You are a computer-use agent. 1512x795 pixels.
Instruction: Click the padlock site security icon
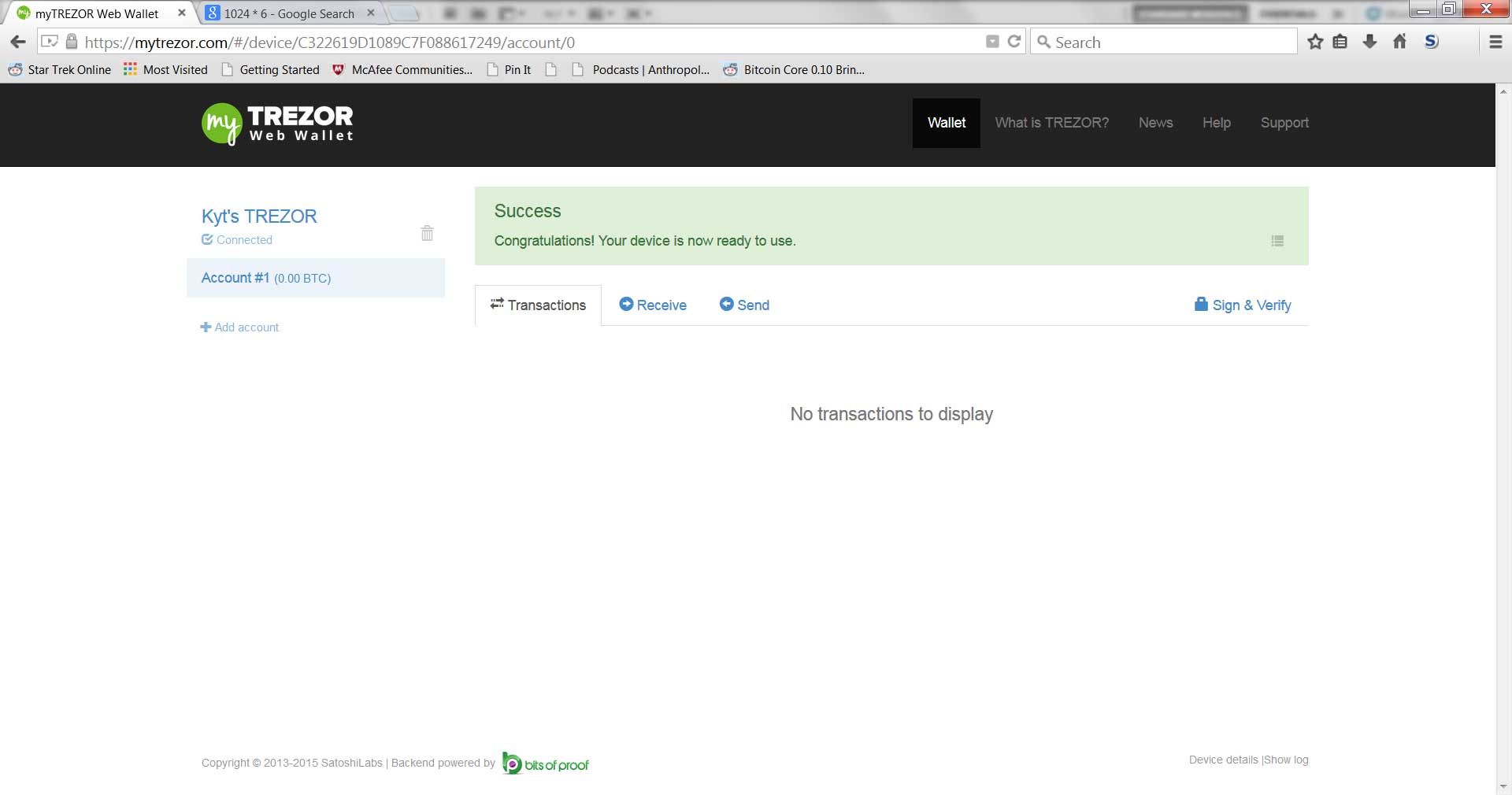pyautogui.click(x=71, y=42)
